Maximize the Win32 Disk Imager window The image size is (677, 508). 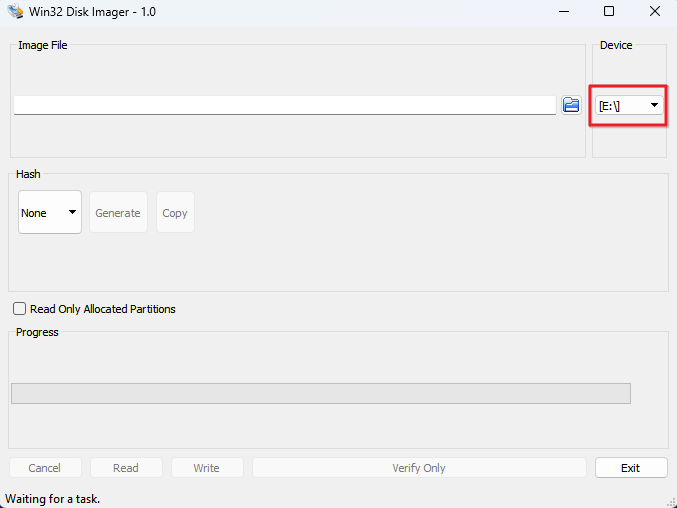(609, 11)
